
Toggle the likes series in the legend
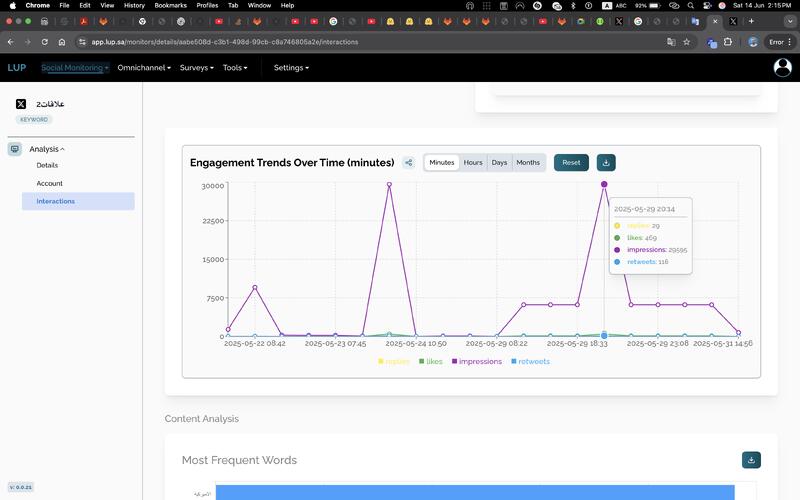431,361
